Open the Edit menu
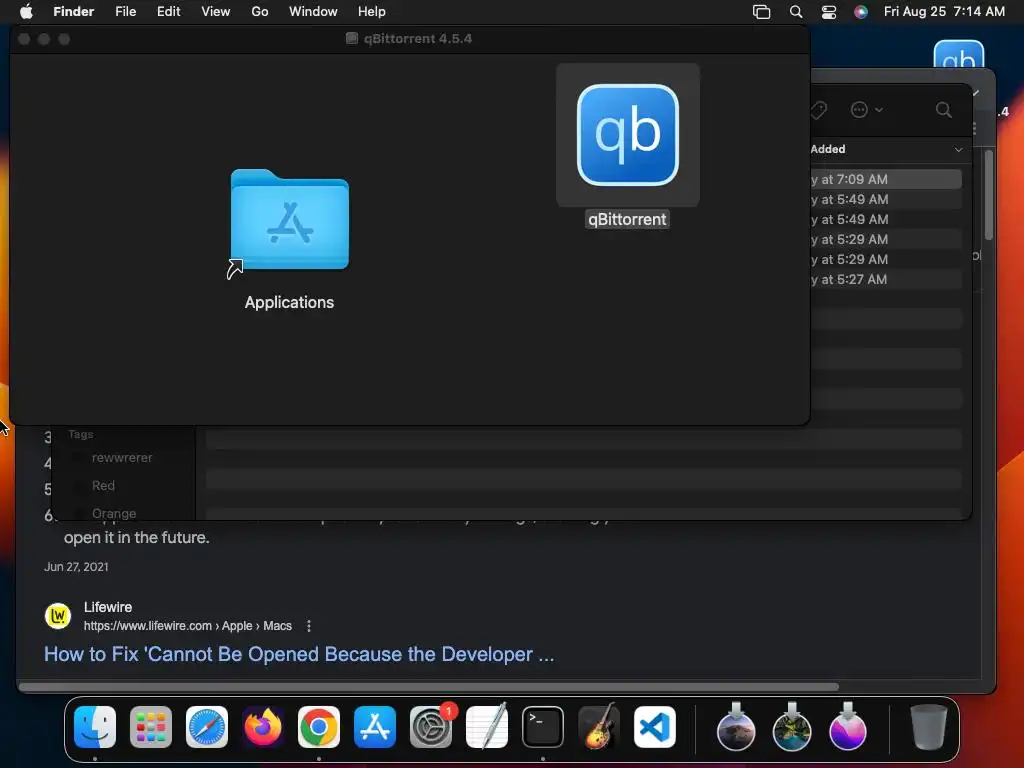This screenshot has height=768, width=1024. (x=168, y=11)
